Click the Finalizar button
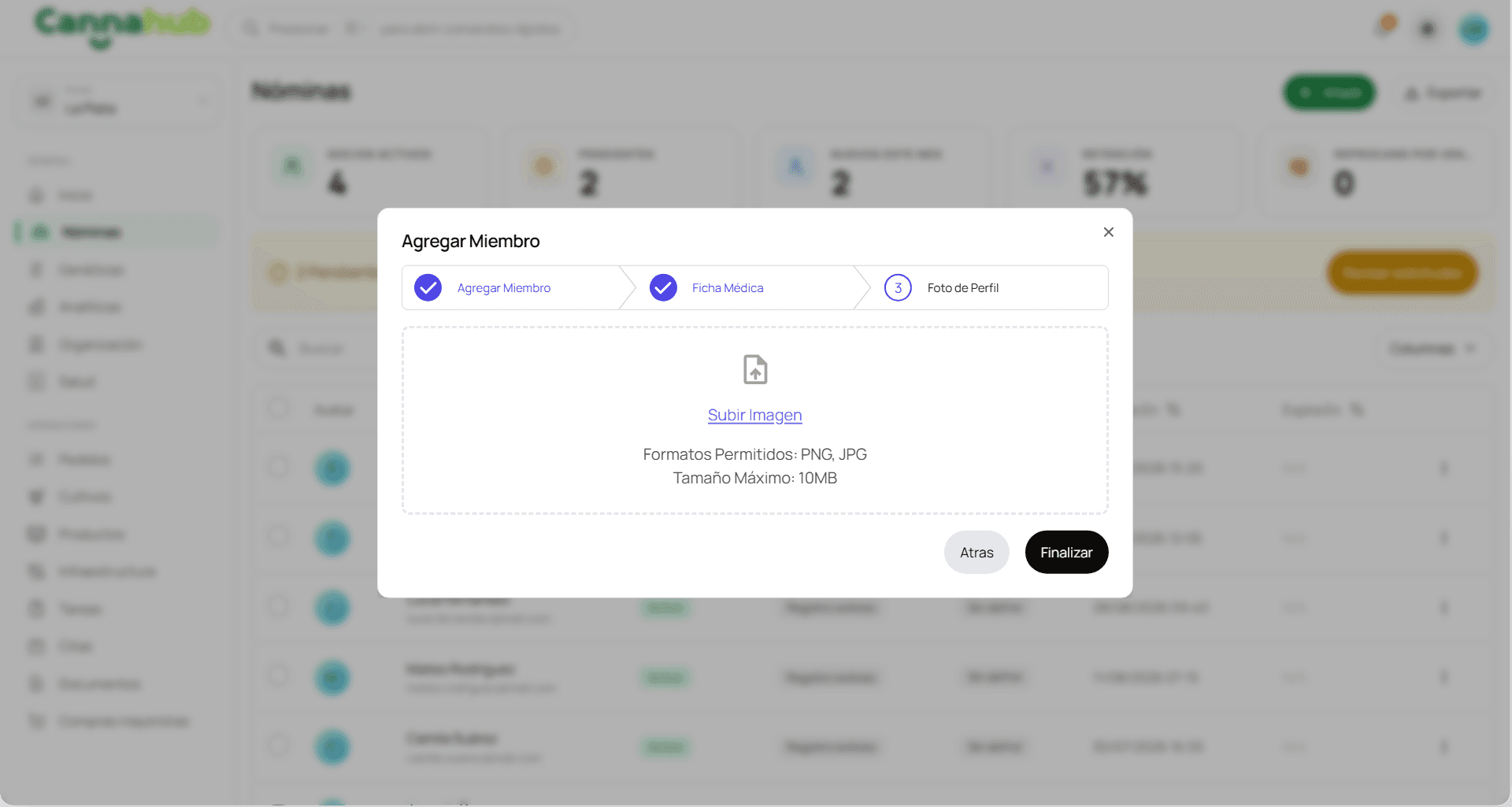1512x807 pixels. tap(1066, 552)
